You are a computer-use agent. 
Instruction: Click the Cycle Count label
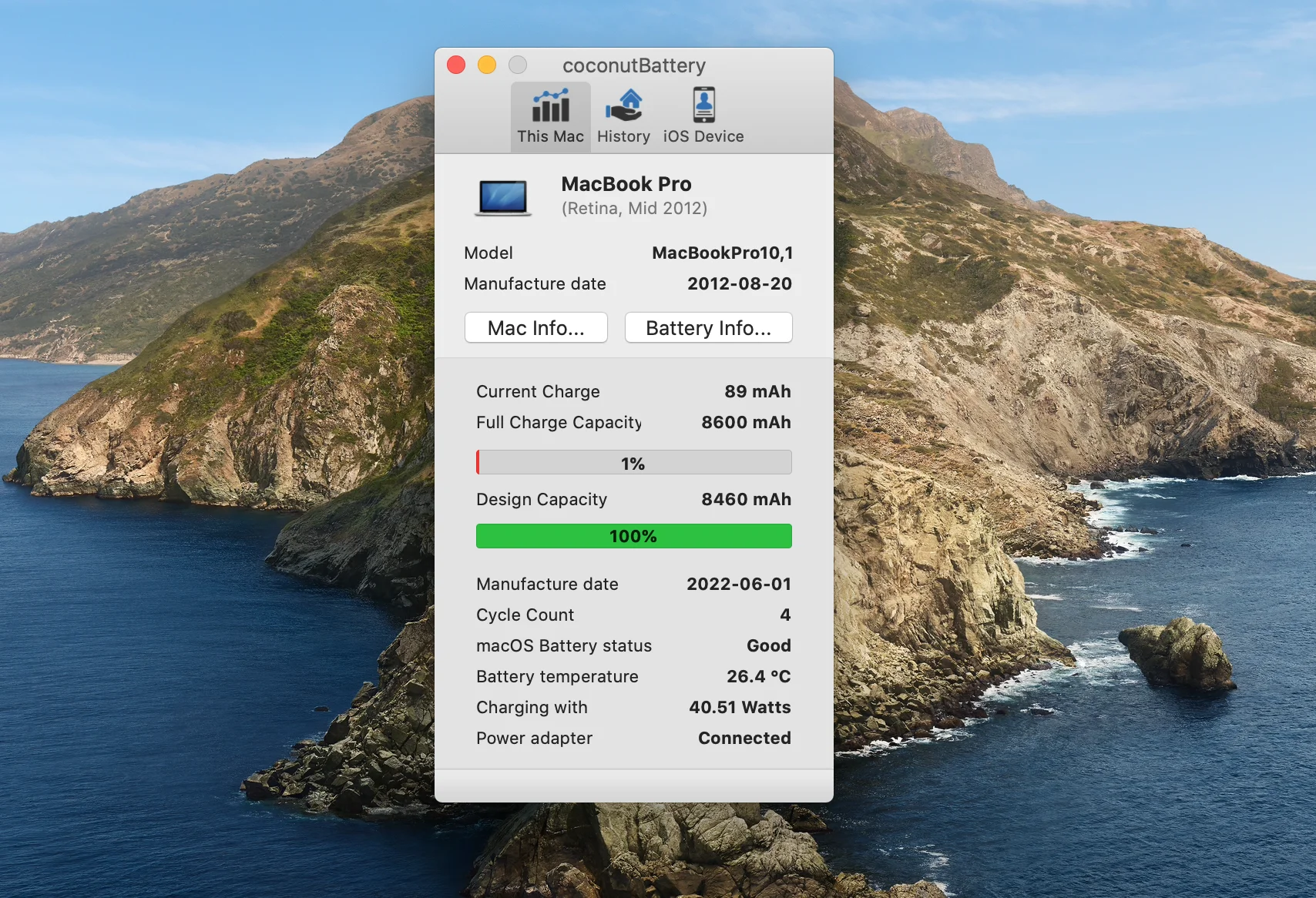tap(525, 615)
